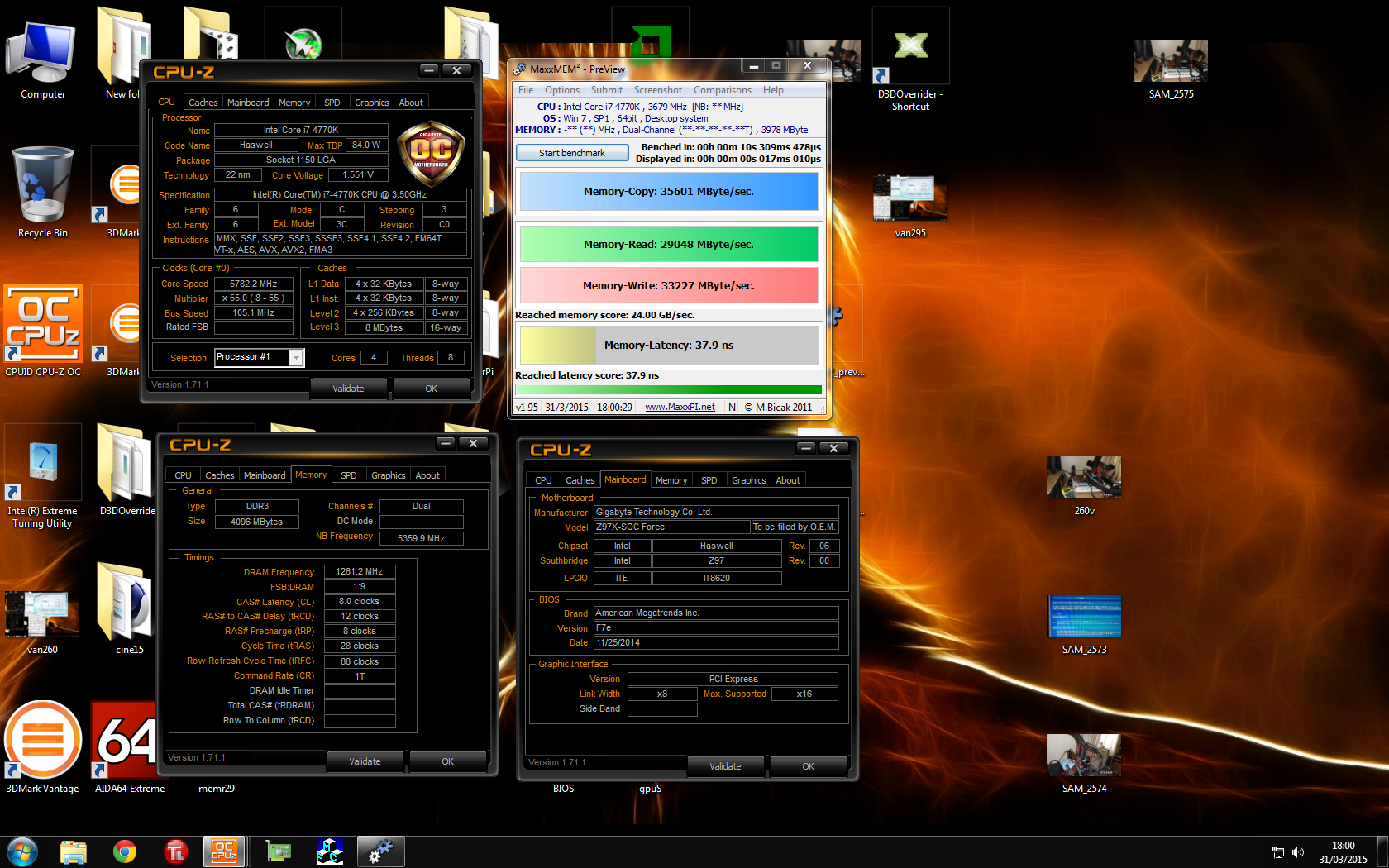Click the gears taskbar icon

tap(381, 851)
